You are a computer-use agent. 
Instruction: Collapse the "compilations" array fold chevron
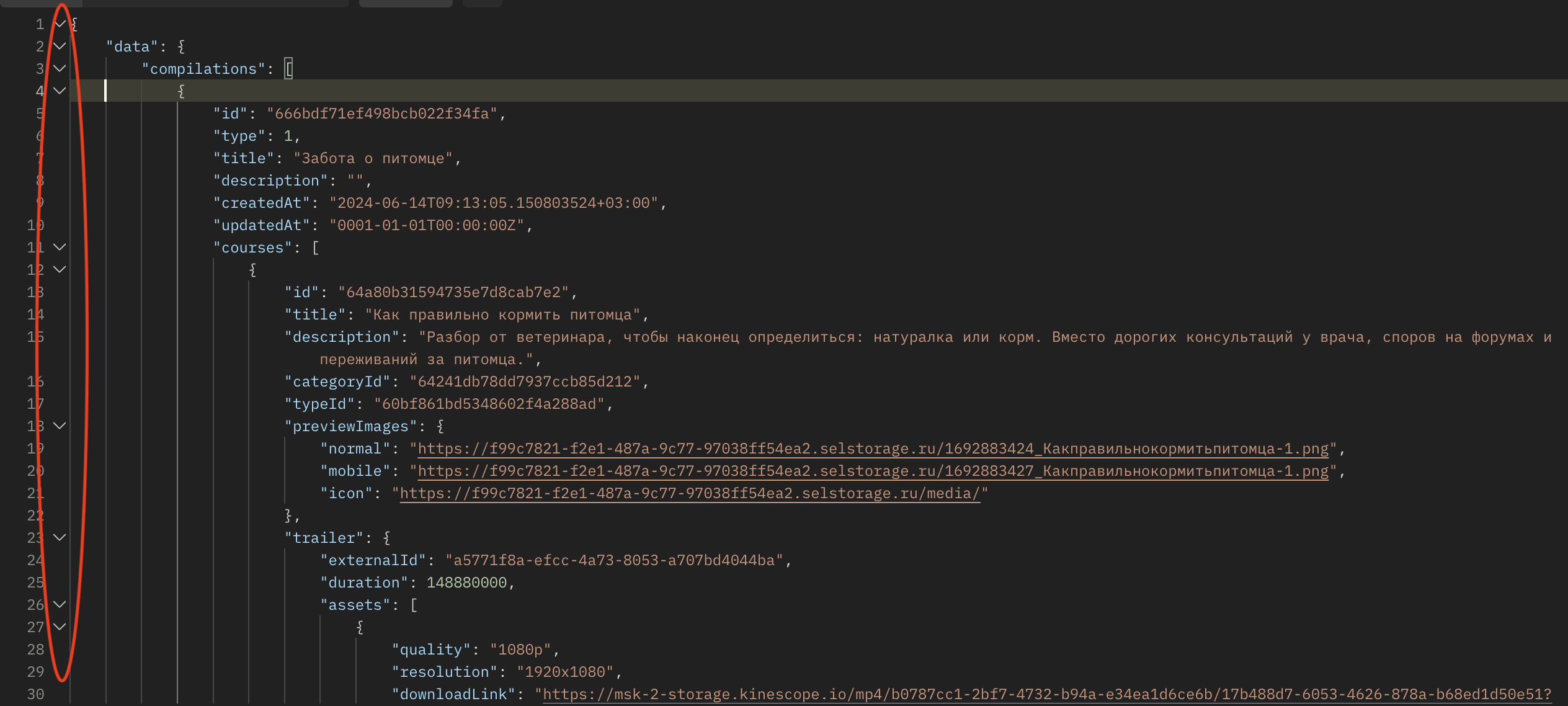(x=60, y=69)
